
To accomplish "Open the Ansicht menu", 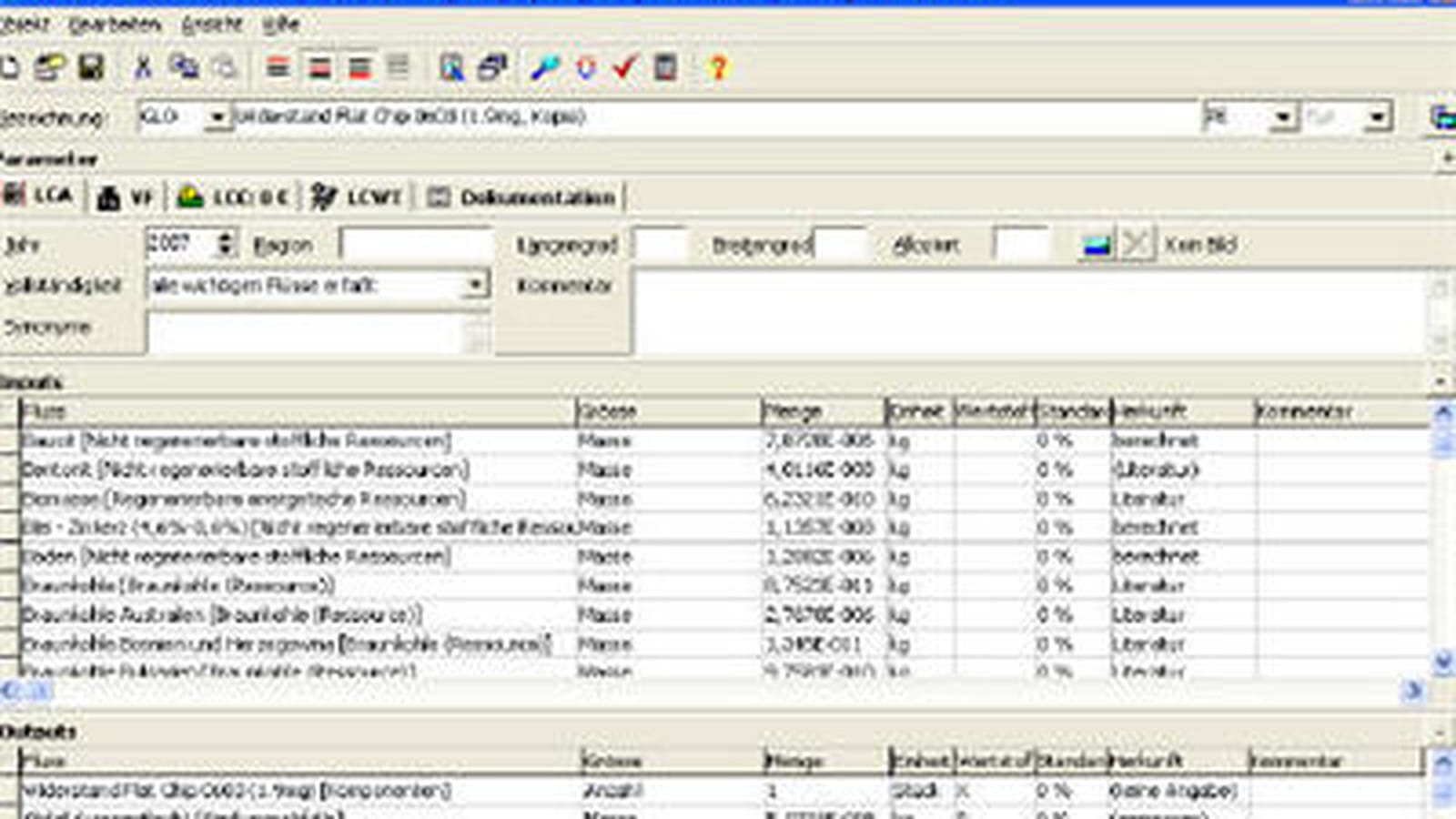I will click(212, 25).
